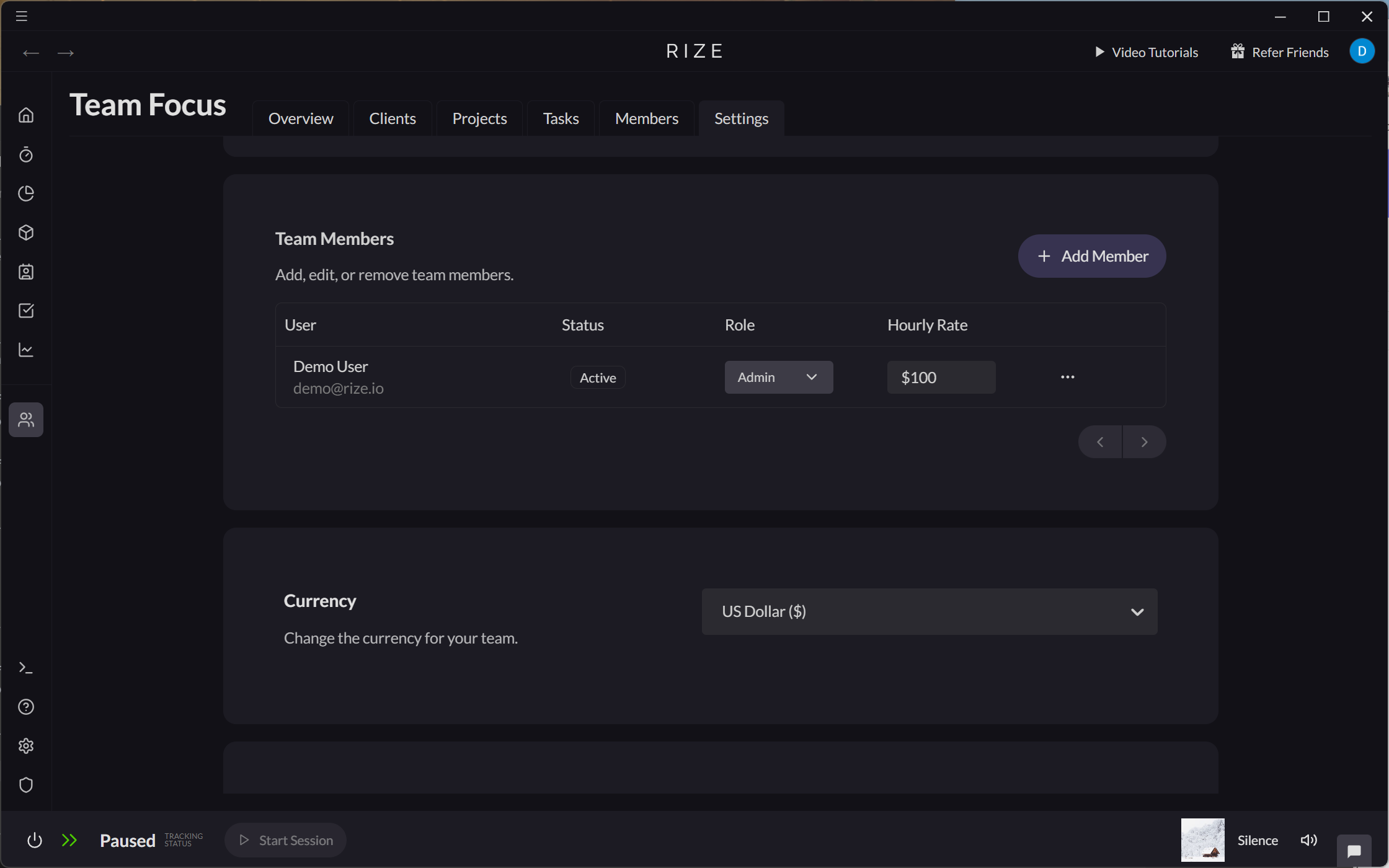Click the Add Member button
The height and width of the screenshot is (868, 1389).
(1091, 256)
